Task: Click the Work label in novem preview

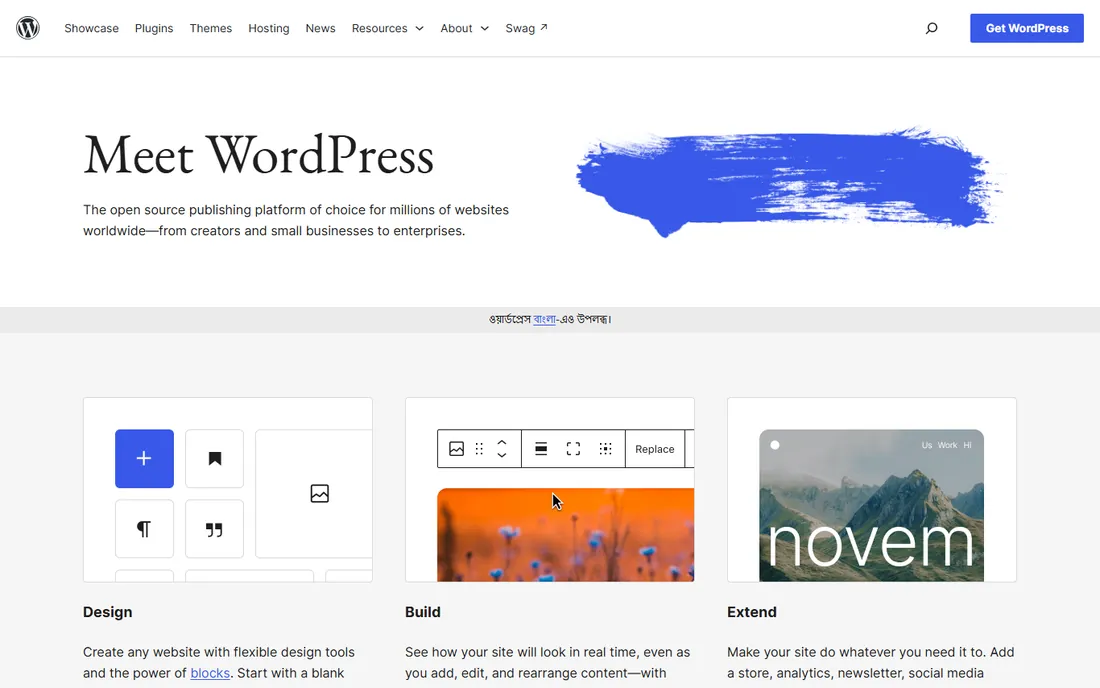Action: [947, 445]
